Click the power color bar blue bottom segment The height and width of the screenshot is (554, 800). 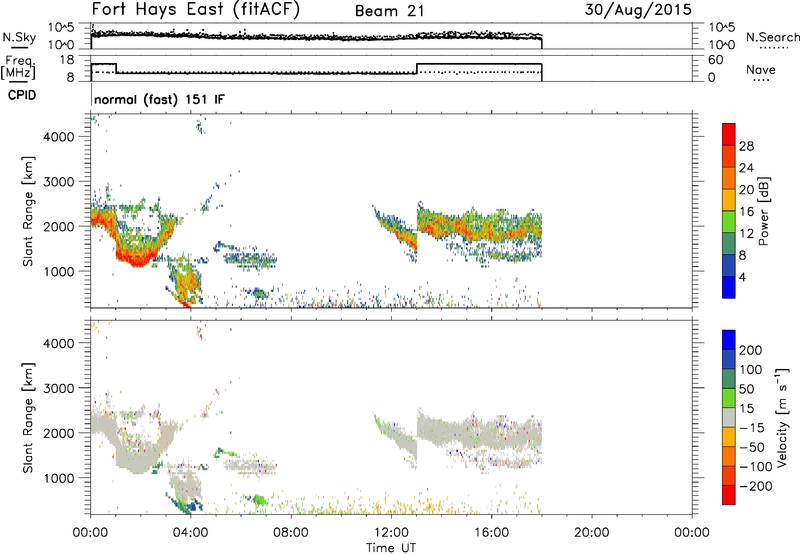(x=729, y=287)
